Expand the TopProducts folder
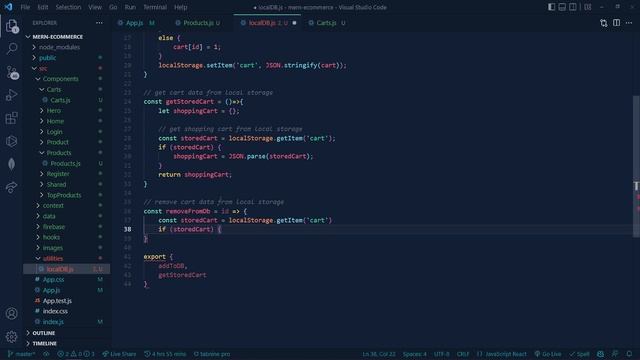 [x=66, y=195]
